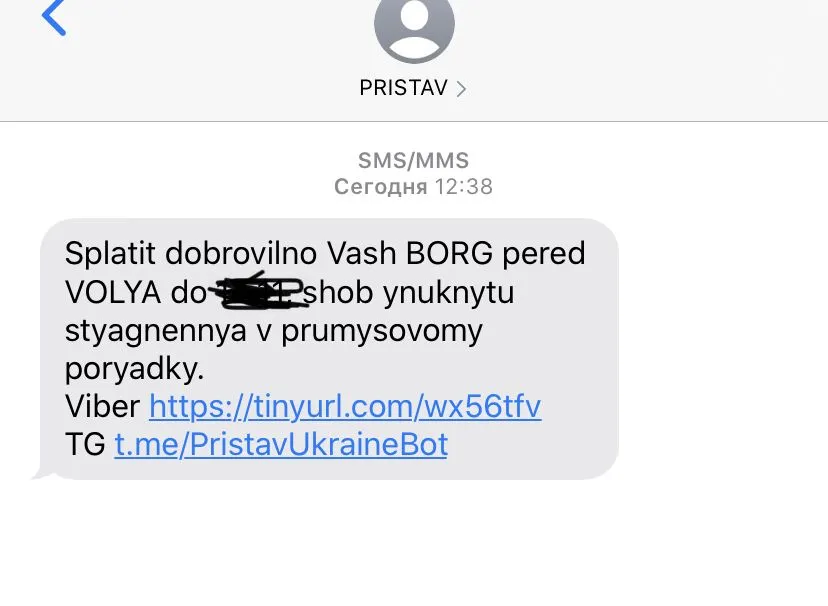
Task: Click the word styagnennya in the bubble
Action: [x=156, y=332]
